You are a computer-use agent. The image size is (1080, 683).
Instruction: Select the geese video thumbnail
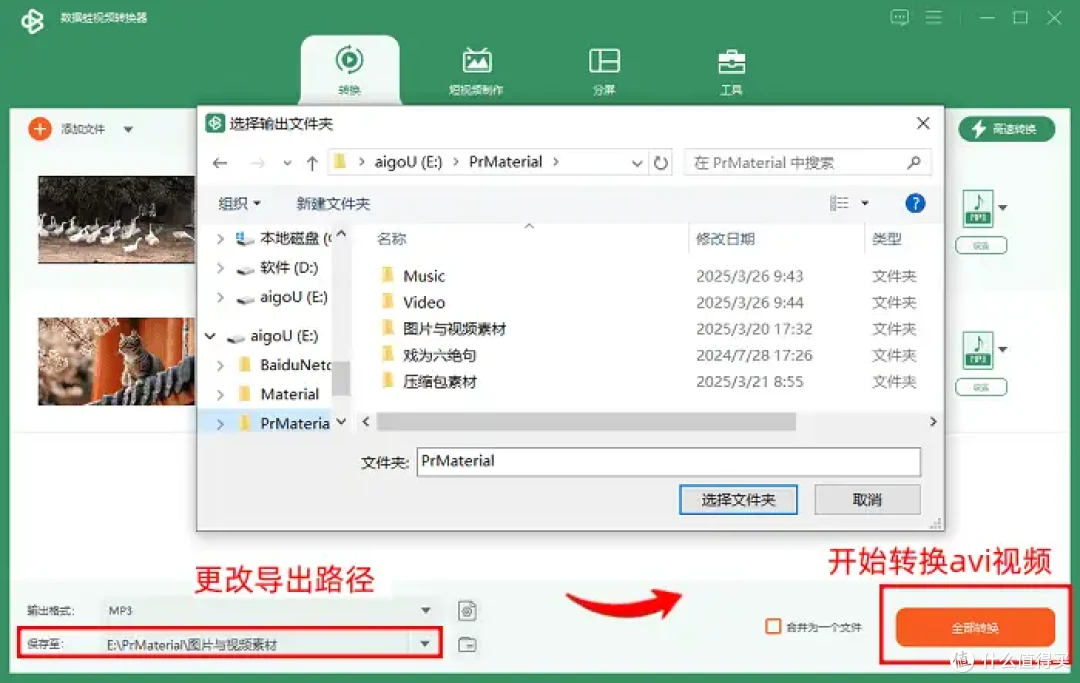pyautogui.click(x=116, y=220)
